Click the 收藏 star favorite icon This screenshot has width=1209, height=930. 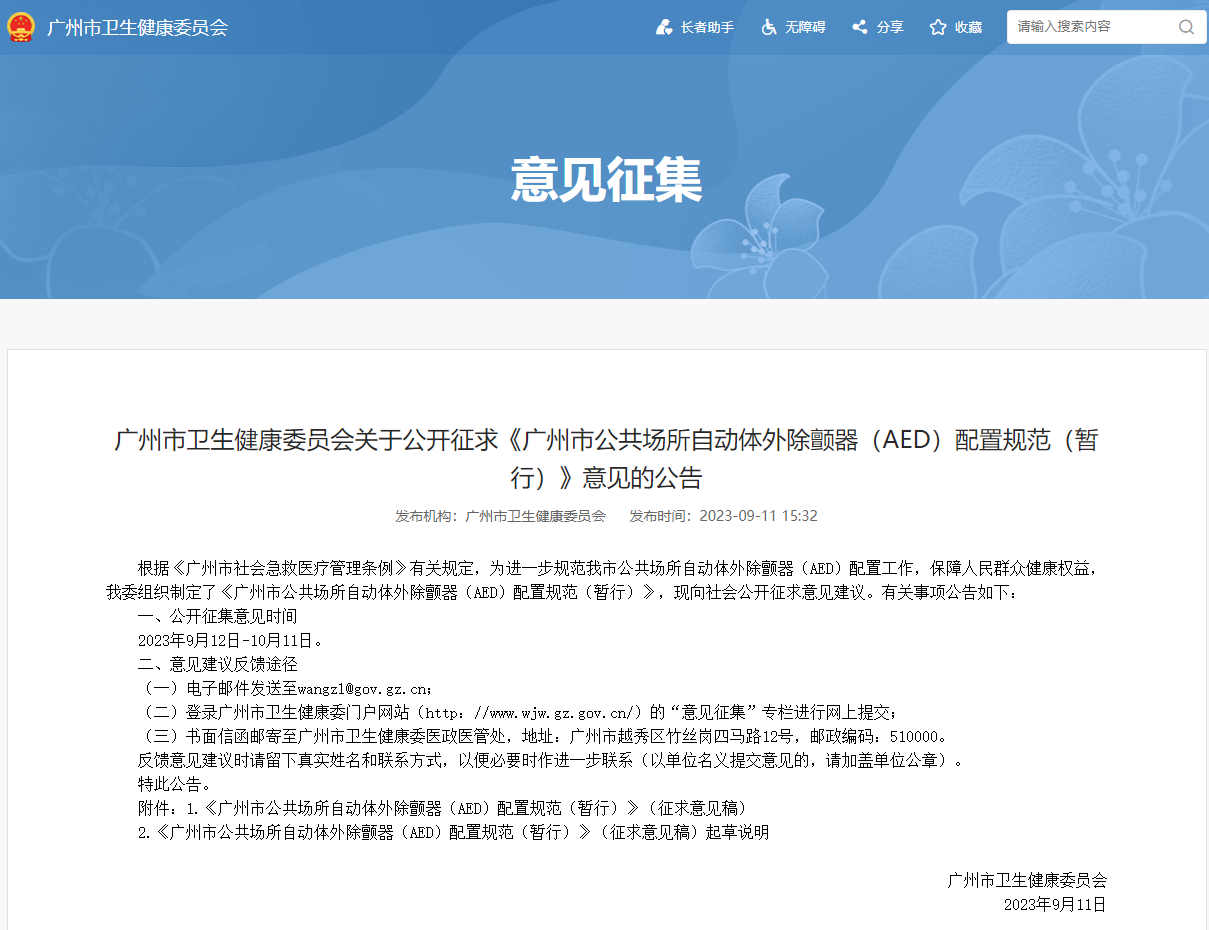(937, 27)
